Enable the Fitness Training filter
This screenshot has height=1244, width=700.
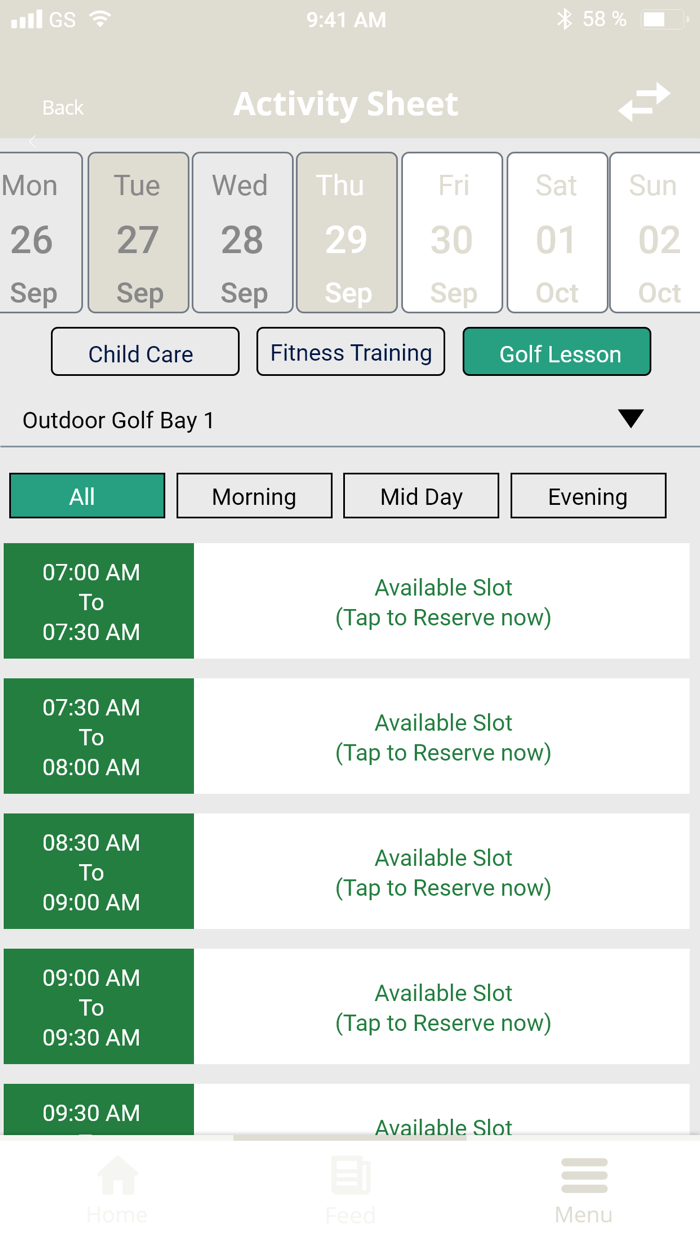350,351
